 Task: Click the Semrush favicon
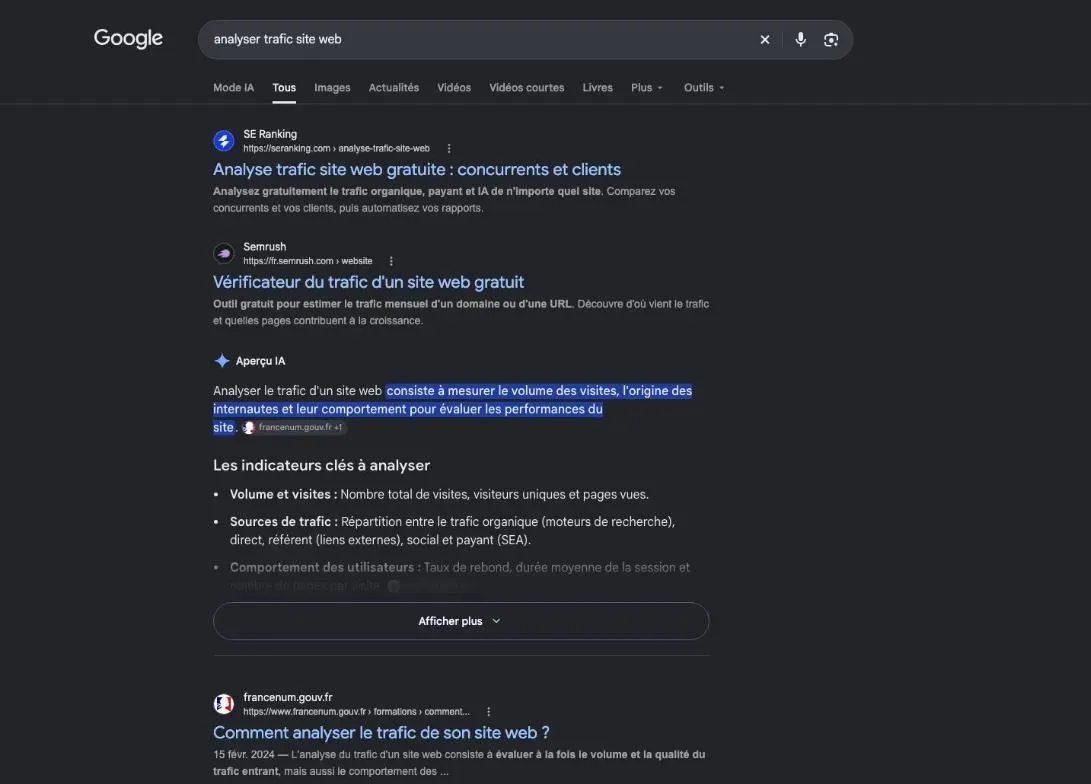(x=223, y=253)
